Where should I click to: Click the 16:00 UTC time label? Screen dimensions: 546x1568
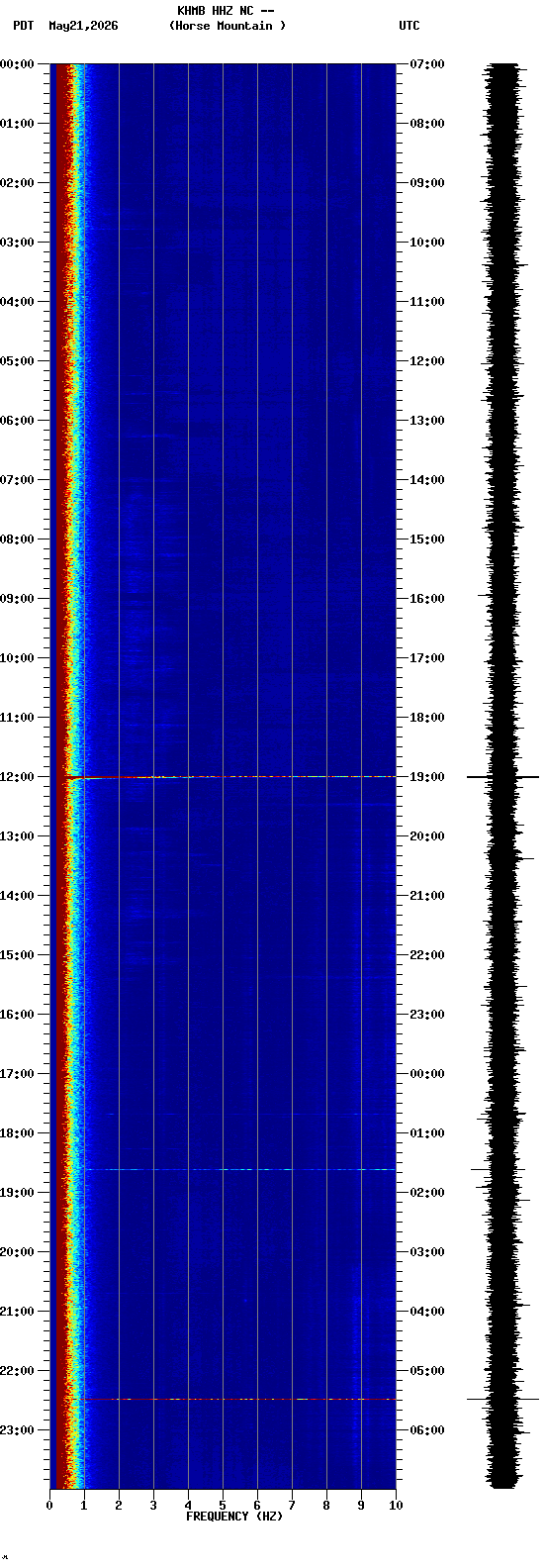[x=427, y=599]
